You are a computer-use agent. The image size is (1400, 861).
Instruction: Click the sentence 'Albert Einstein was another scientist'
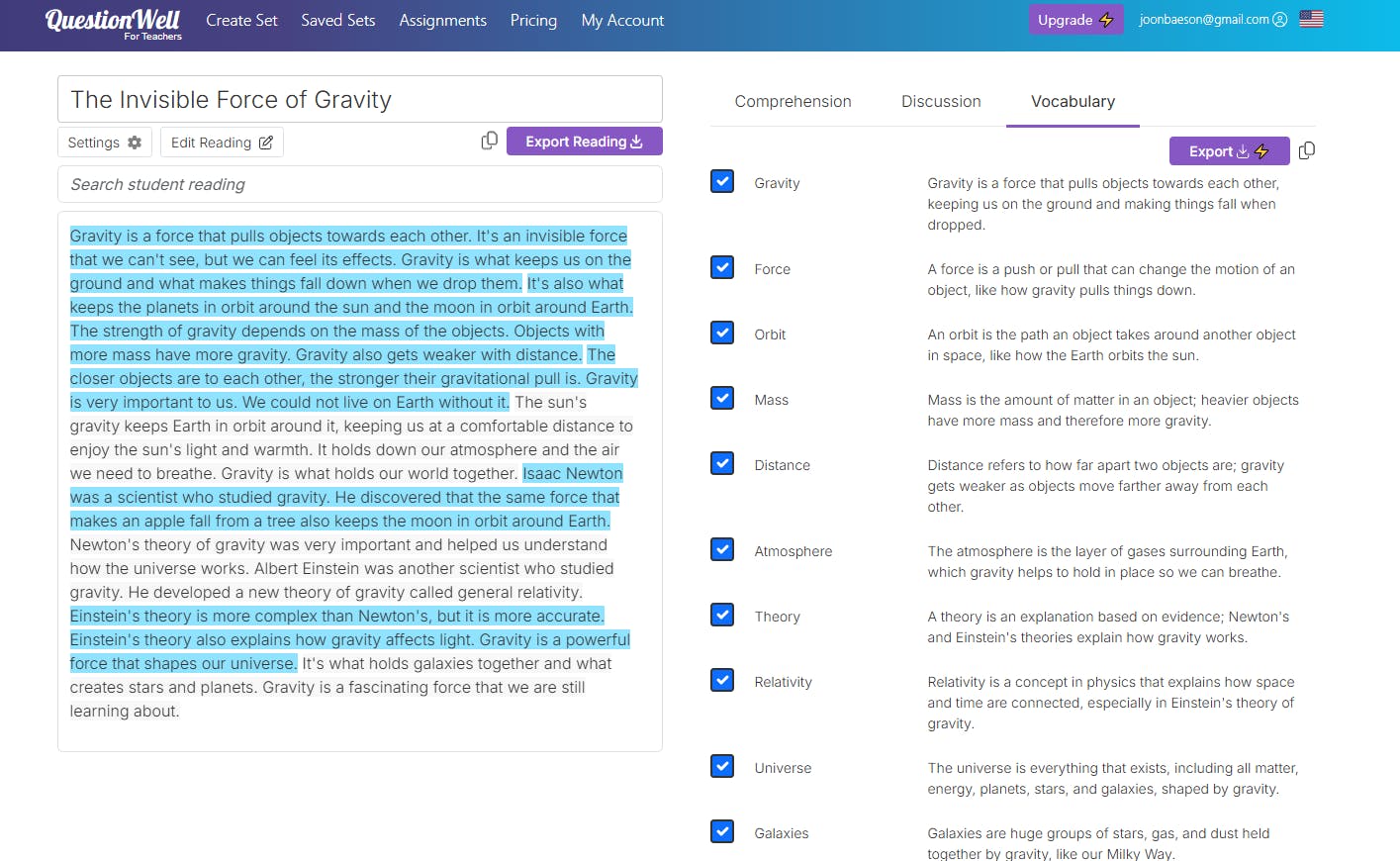click(341, 580)
